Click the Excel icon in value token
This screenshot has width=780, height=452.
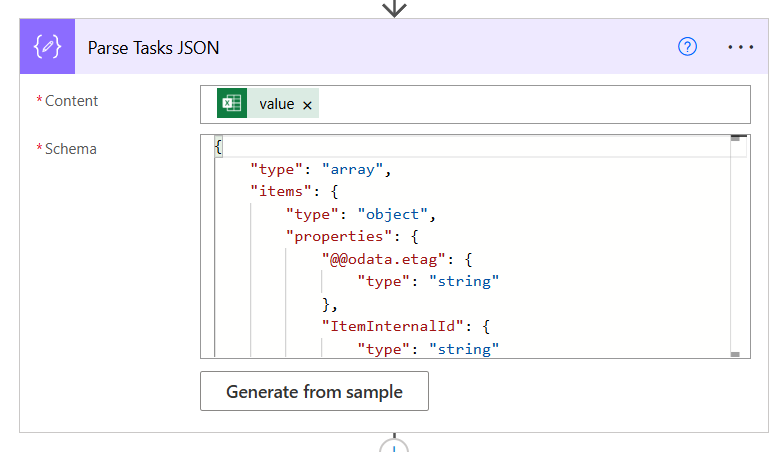(x=232, y=104)
